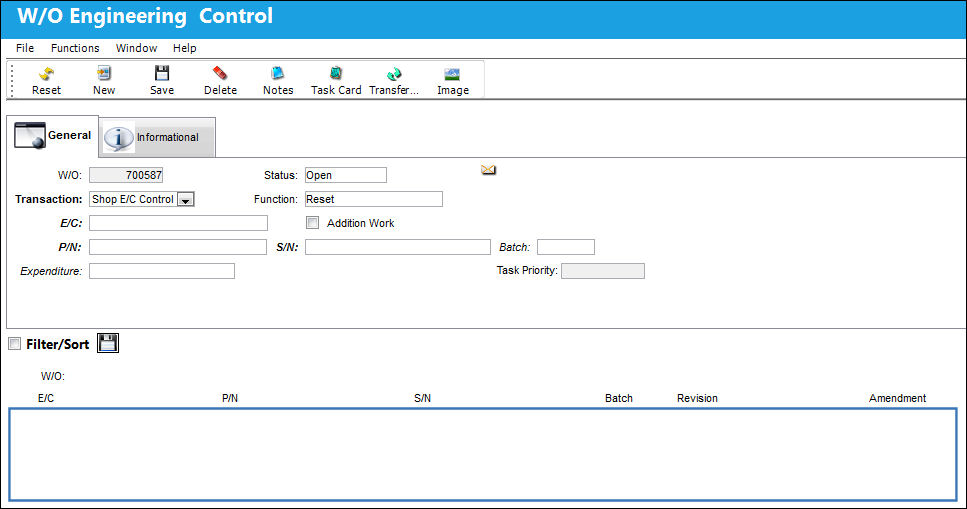Open the Window menu
Viewport: 967px width, 509px height.
[x=136, y=48]
